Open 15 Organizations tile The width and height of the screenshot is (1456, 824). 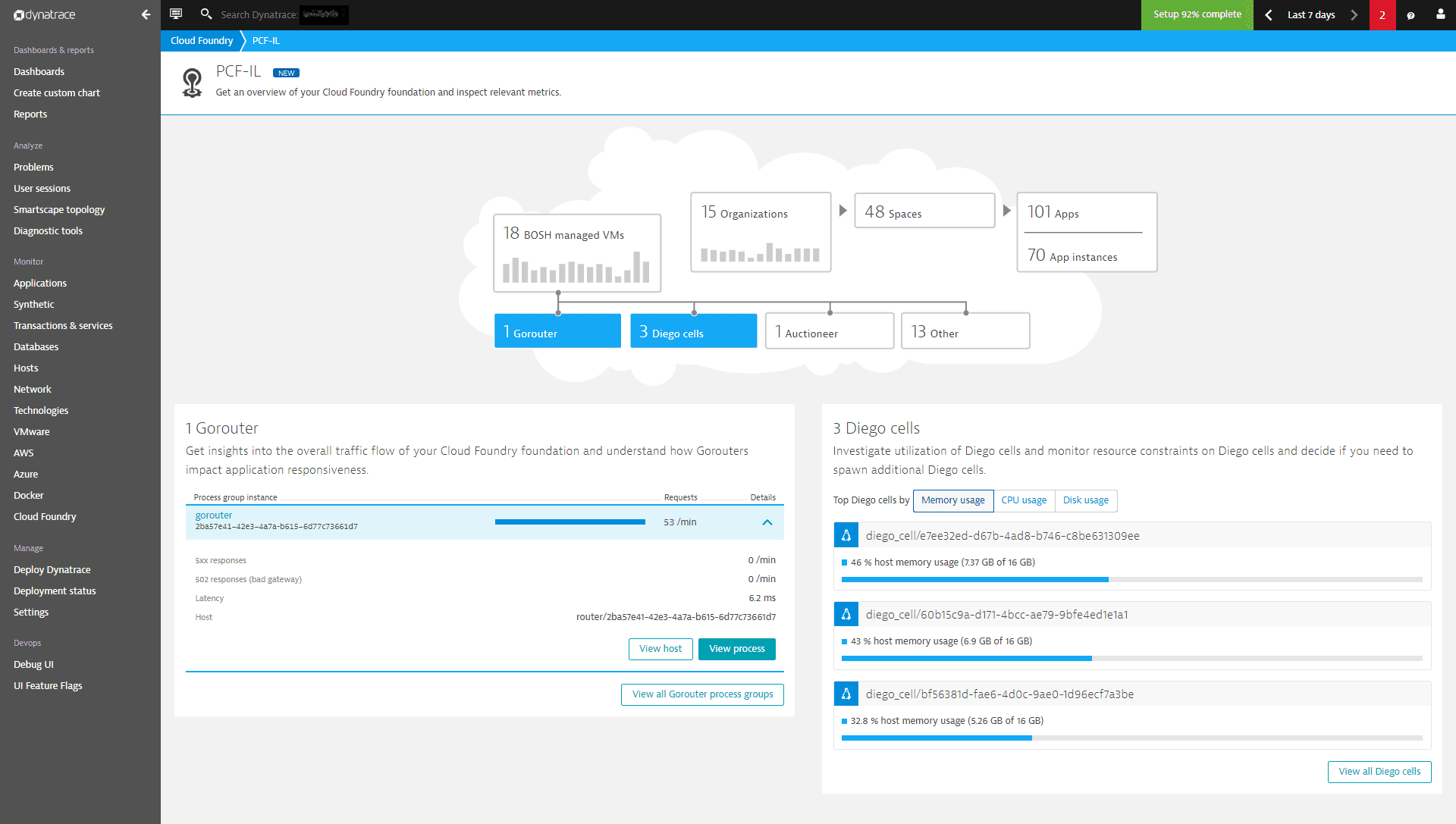click(x=761, y=232)
